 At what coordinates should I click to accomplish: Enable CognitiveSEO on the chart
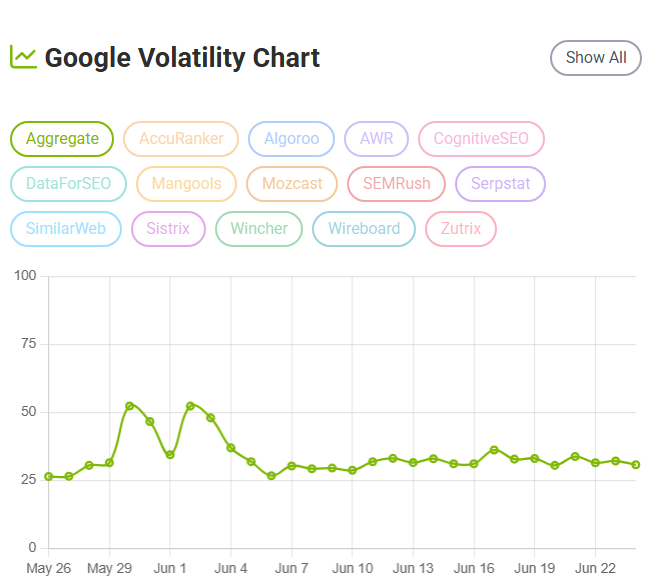pos(481,139)
